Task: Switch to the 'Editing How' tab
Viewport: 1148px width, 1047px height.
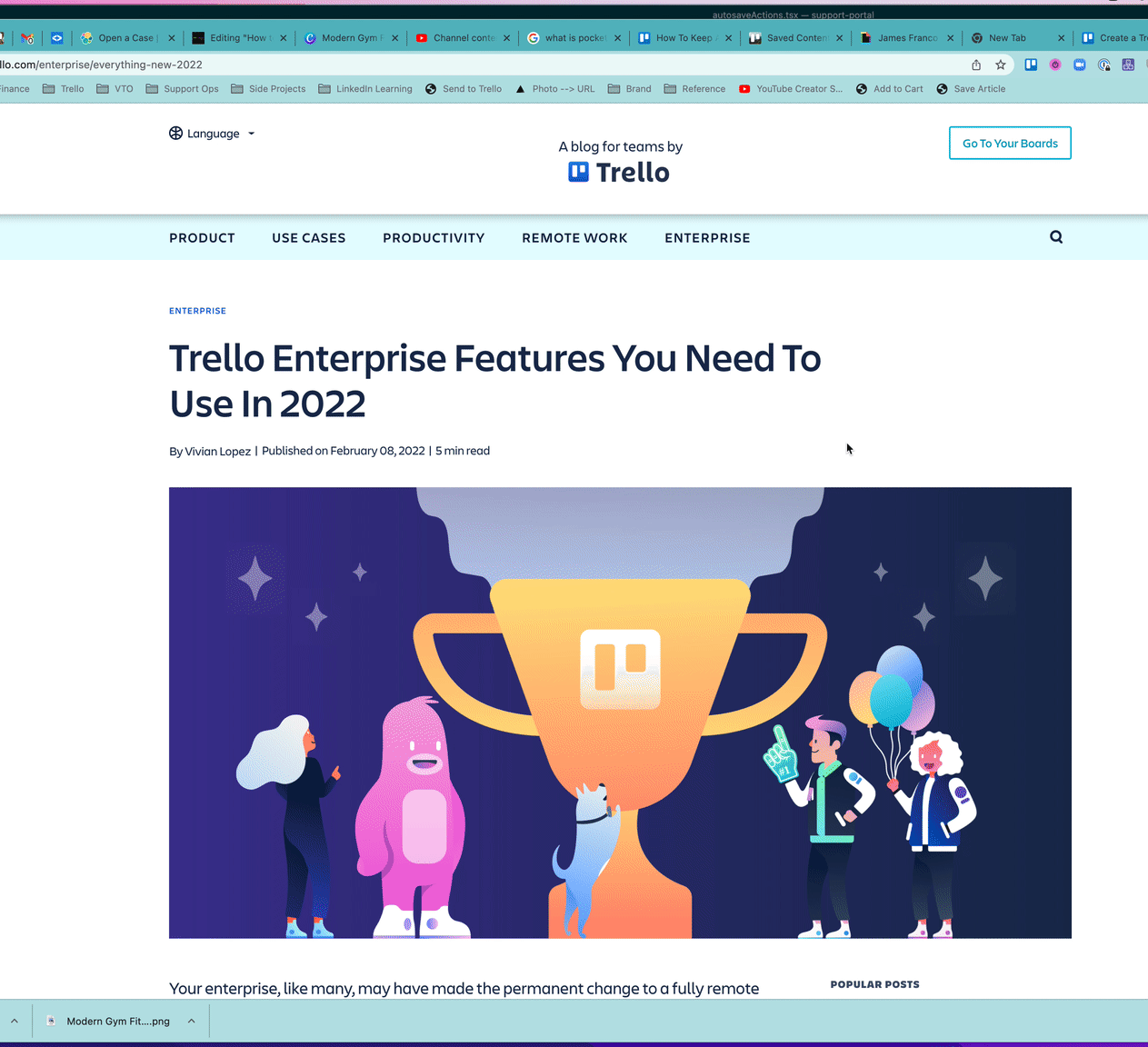Action: [238, 38]
